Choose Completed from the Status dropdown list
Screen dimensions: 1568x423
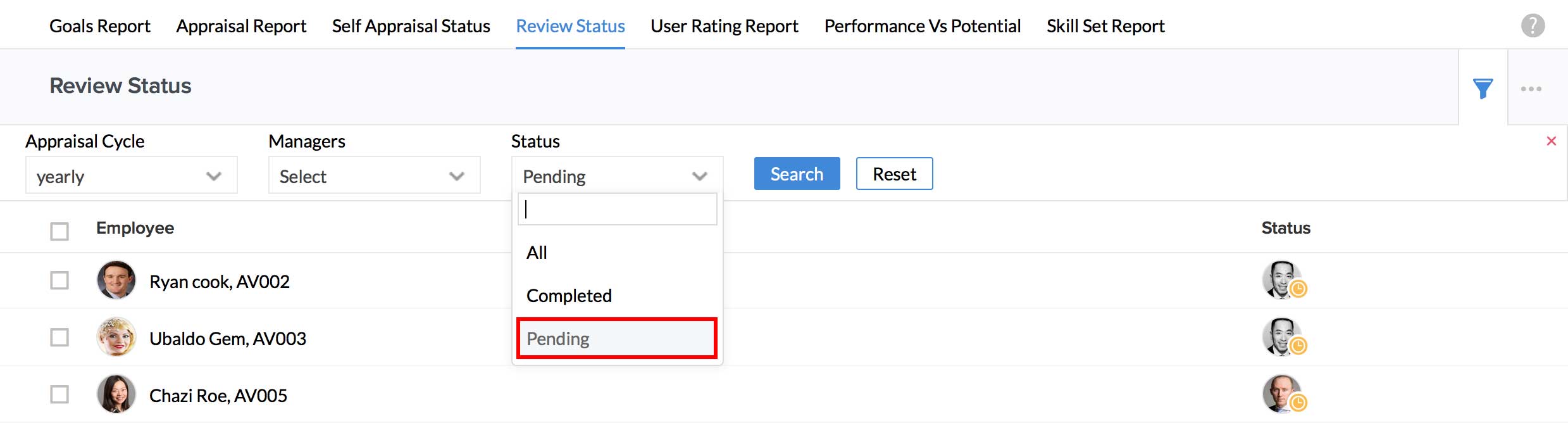pos(568,296)
